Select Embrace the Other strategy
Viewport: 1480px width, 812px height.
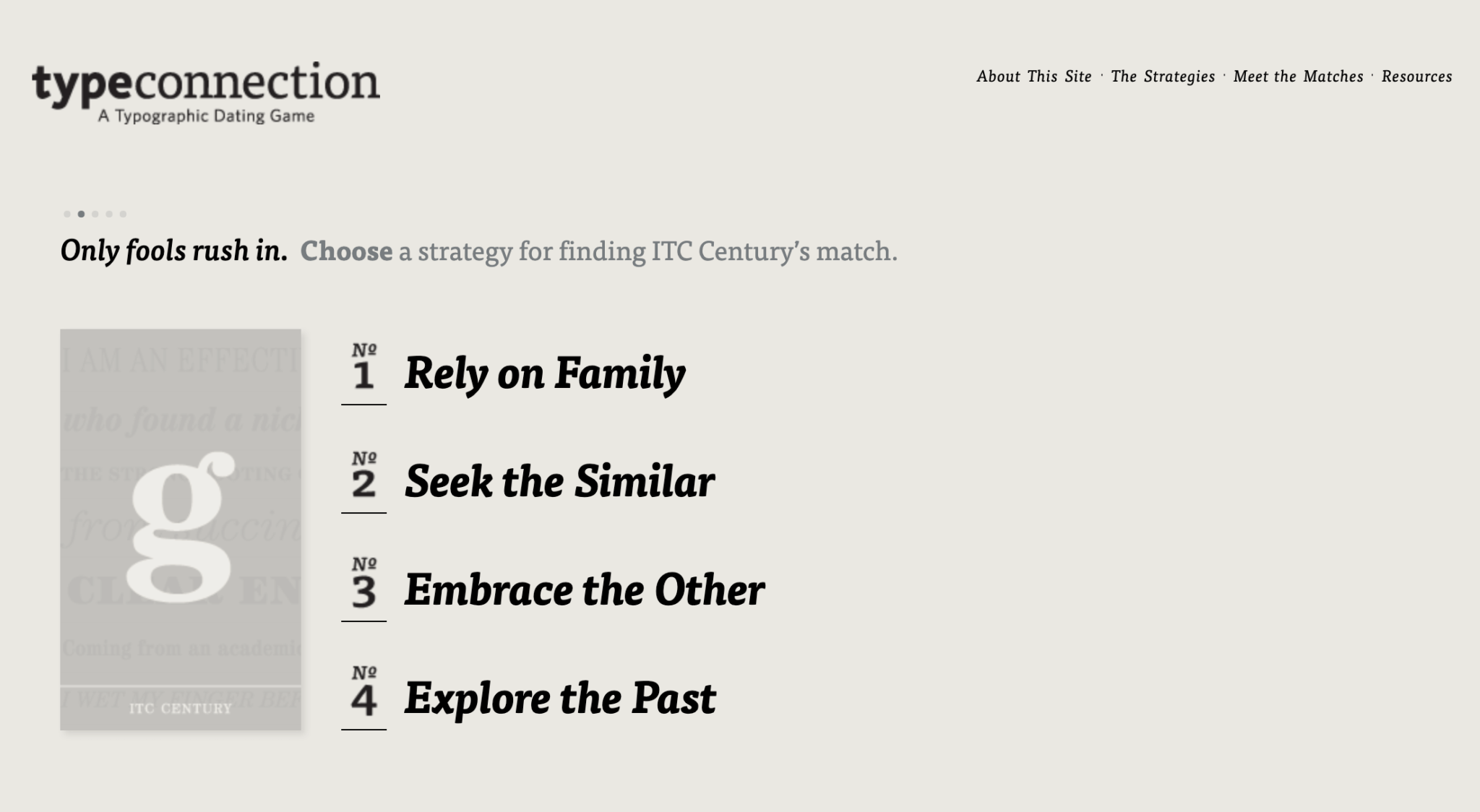[x=584, y=590]
